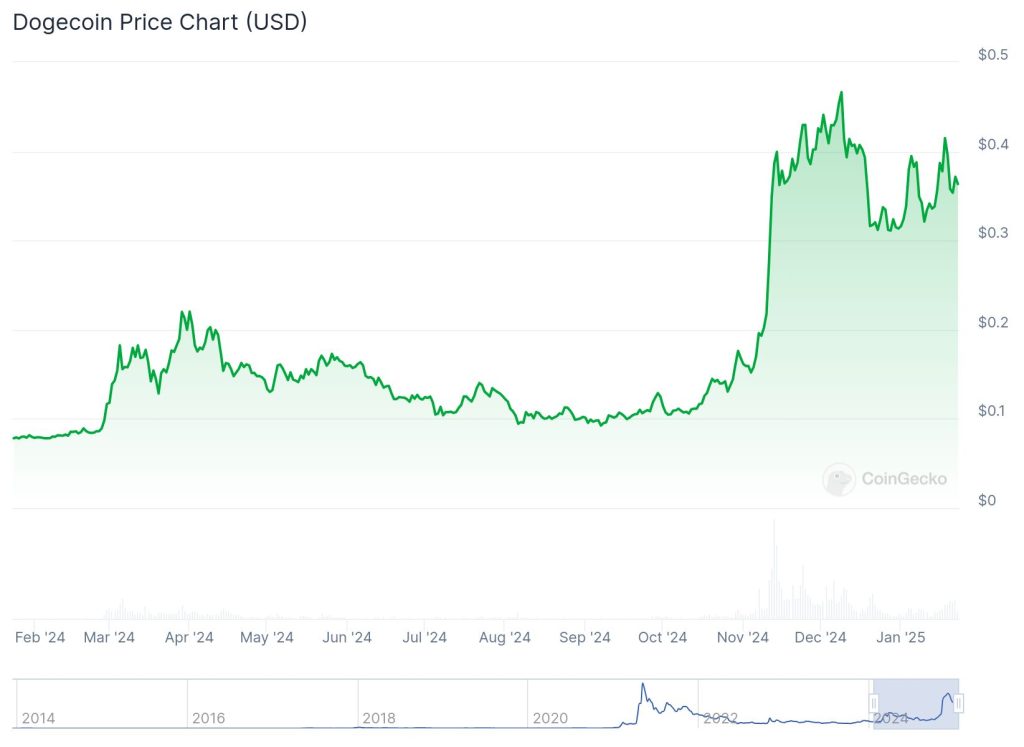Select the 2020 marker in navigator
This screenshot has width=1024, height=747.
click(x=550, y=718)
